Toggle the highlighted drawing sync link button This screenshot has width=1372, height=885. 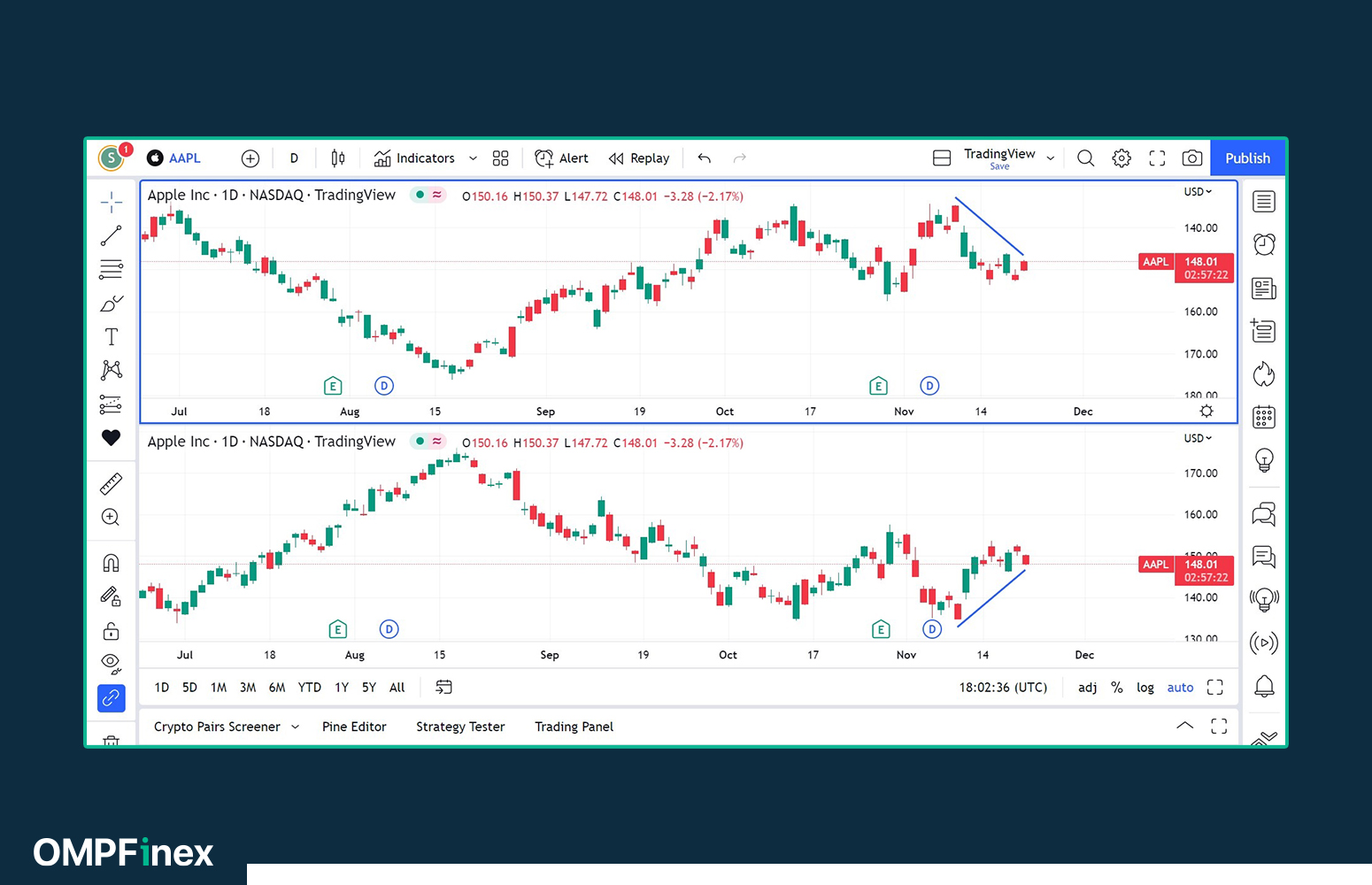[x=112, y=698]
